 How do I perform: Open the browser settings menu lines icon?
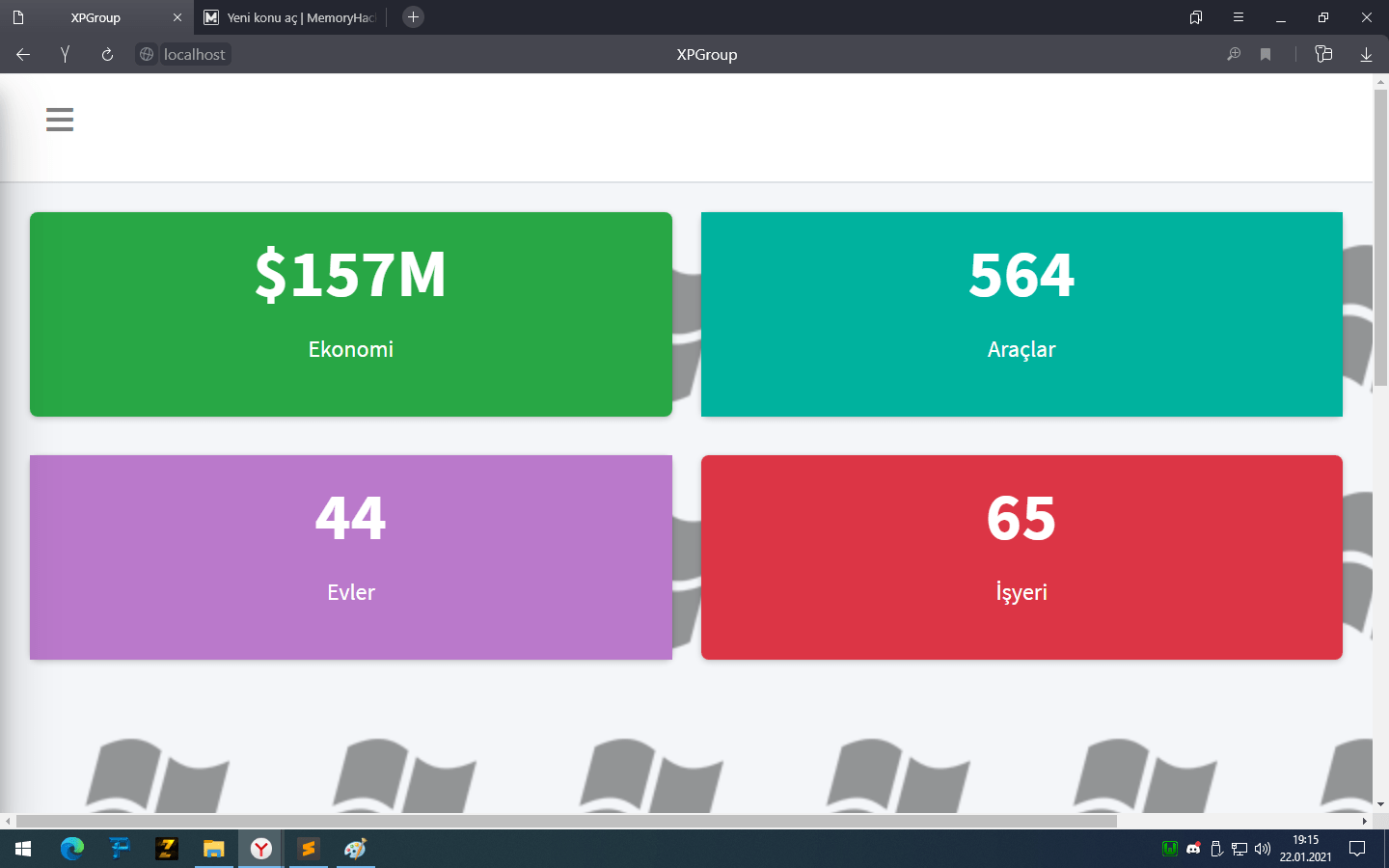1239,17
